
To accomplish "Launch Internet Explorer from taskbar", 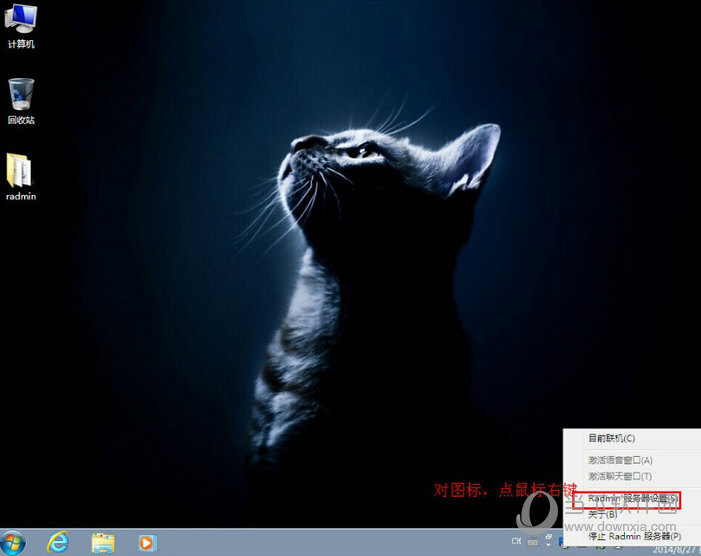I will click(x=58, y=543).
